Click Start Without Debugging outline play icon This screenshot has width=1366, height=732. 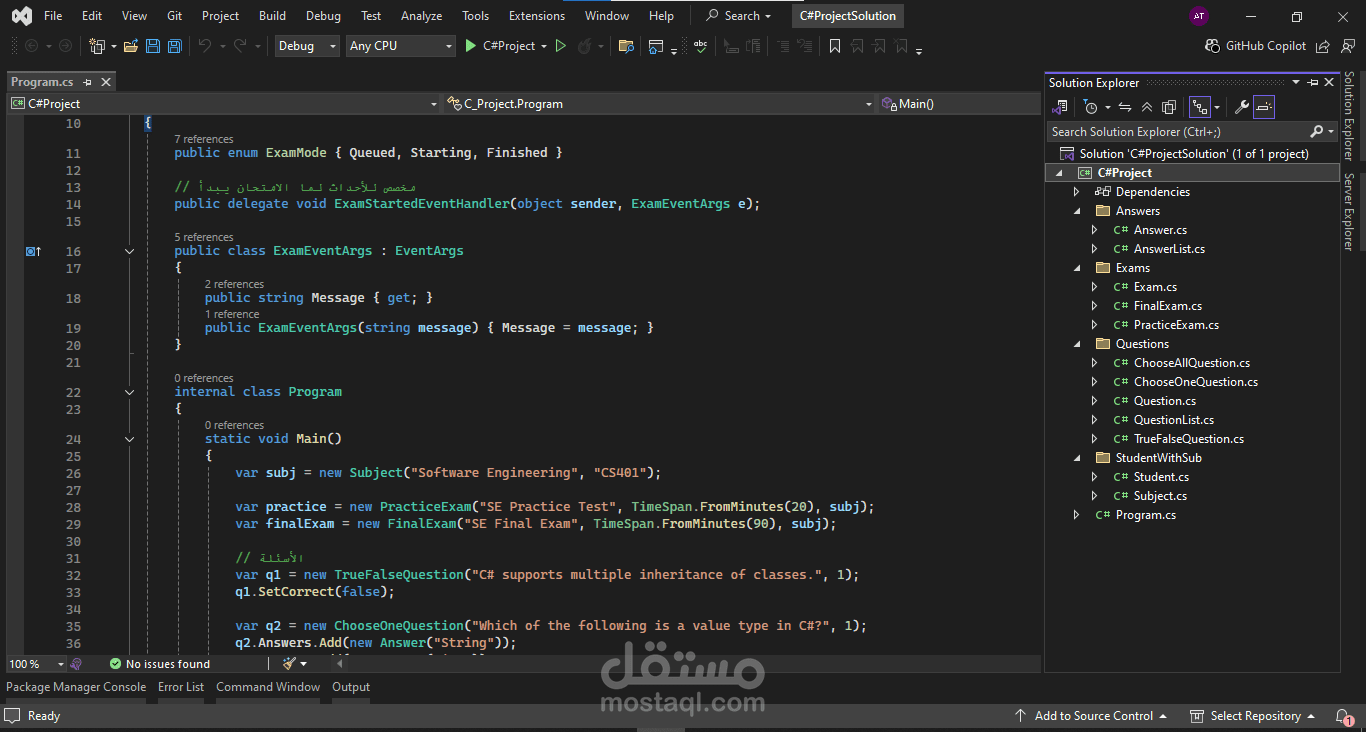(x=561, y=46)
